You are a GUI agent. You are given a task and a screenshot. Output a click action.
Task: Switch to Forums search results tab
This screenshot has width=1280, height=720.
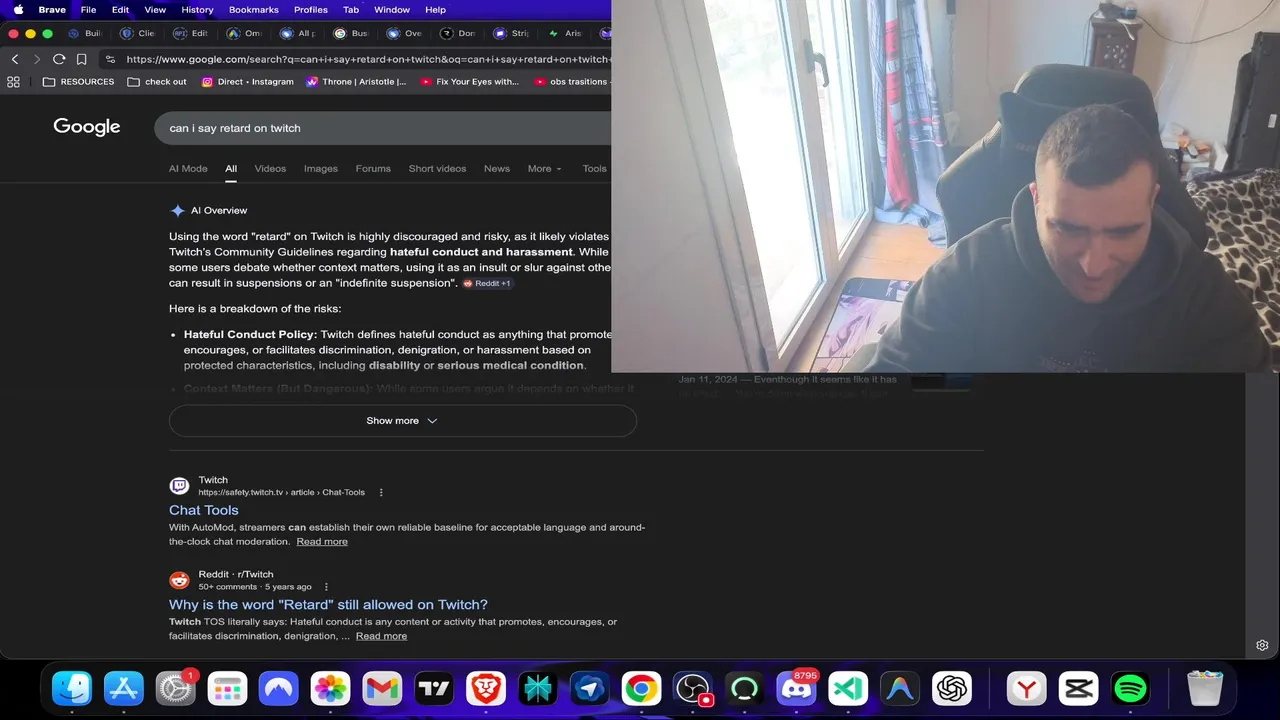click(373, 168)
